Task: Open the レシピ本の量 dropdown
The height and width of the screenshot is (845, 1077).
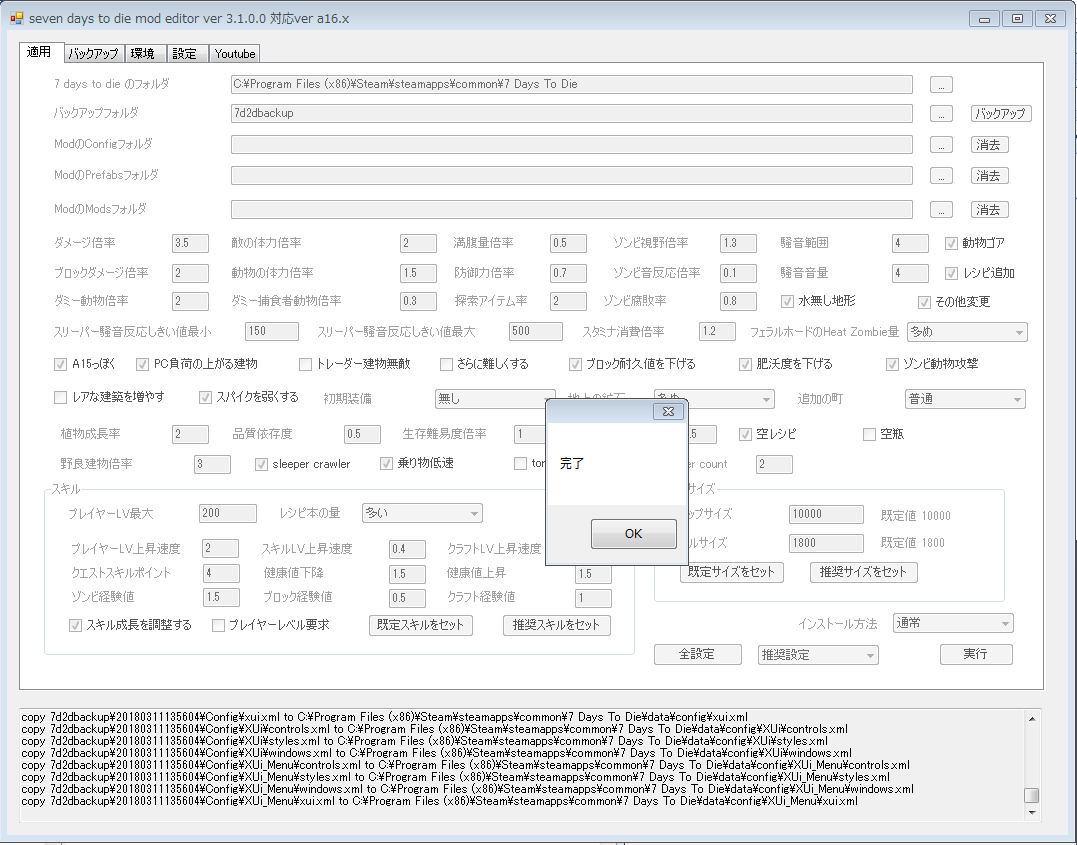Action: pos(422,513)
